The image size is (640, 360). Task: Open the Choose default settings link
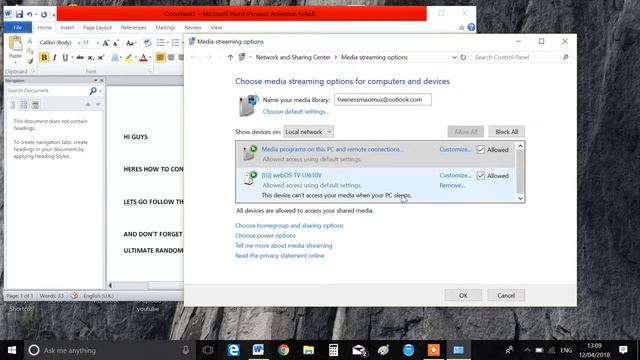(296, 111)
